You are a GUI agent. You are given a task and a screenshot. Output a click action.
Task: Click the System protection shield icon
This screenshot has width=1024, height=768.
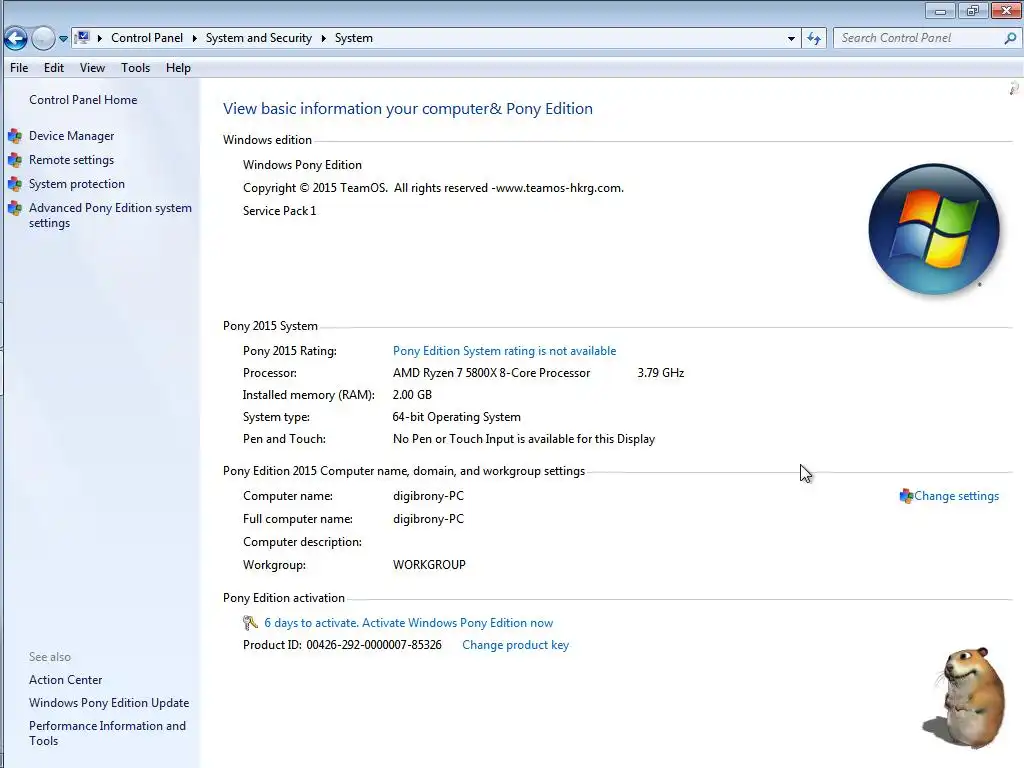(15, 184)
